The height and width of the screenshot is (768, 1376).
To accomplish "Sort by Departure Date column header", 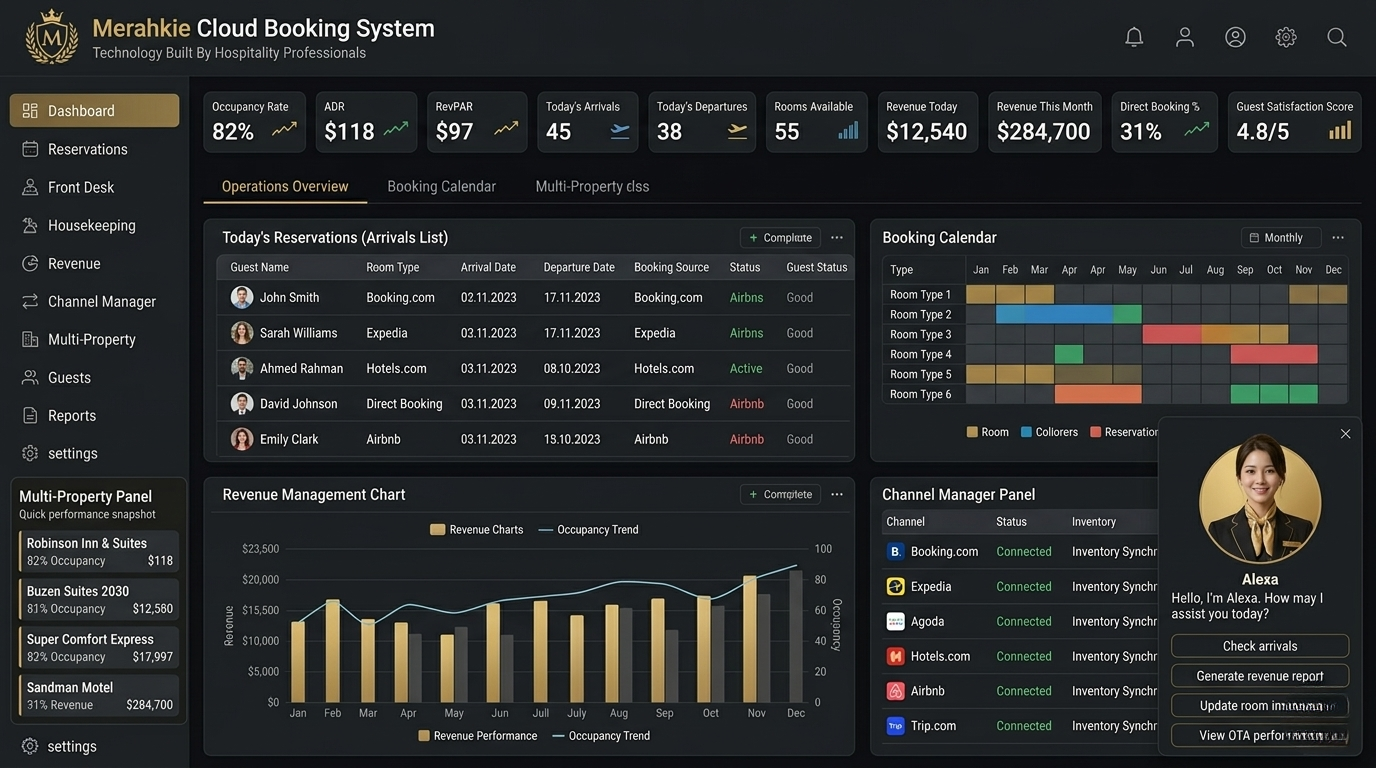I will point(579,267).
